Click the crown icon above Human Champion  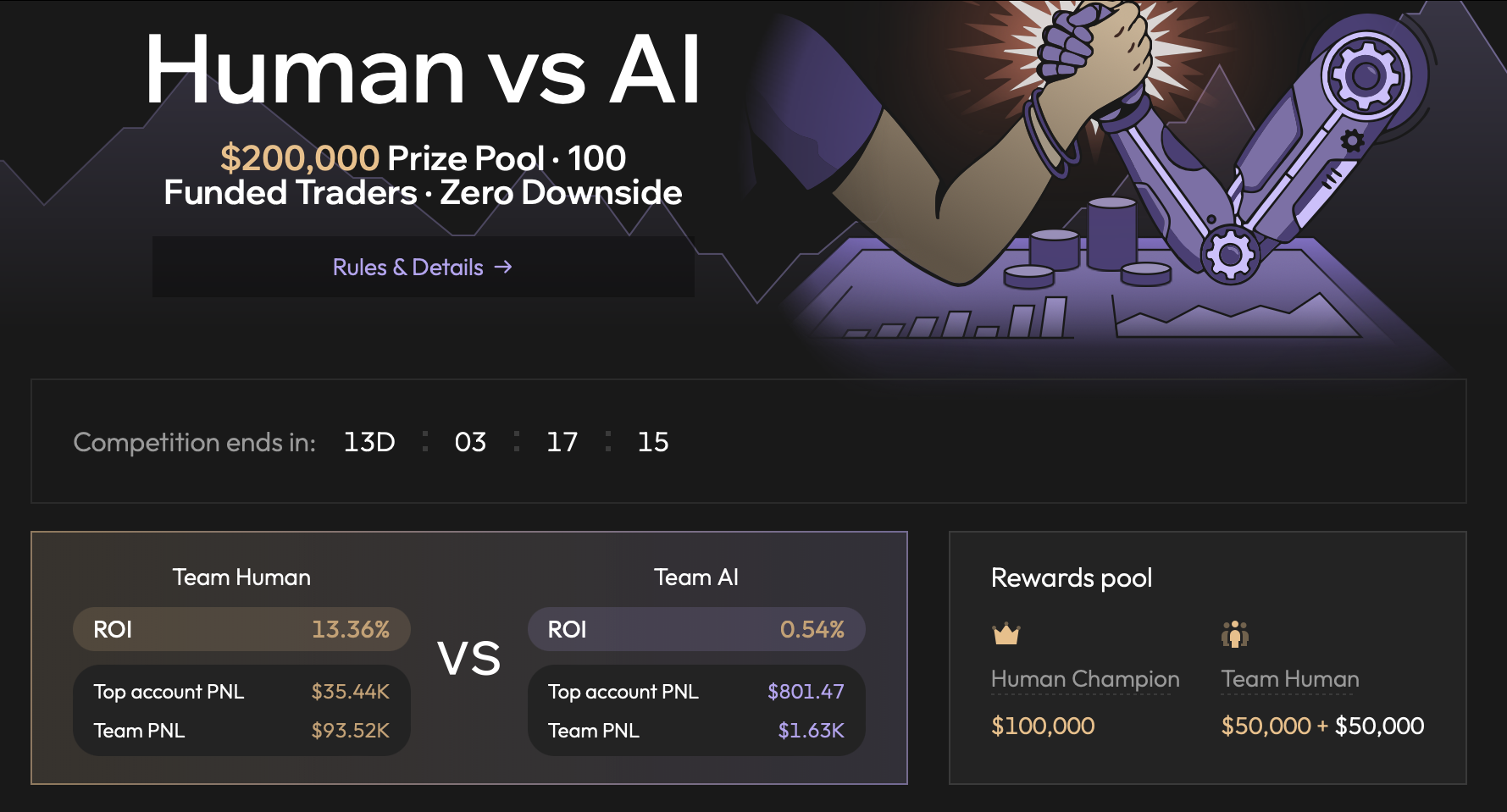click(1006, 633)
